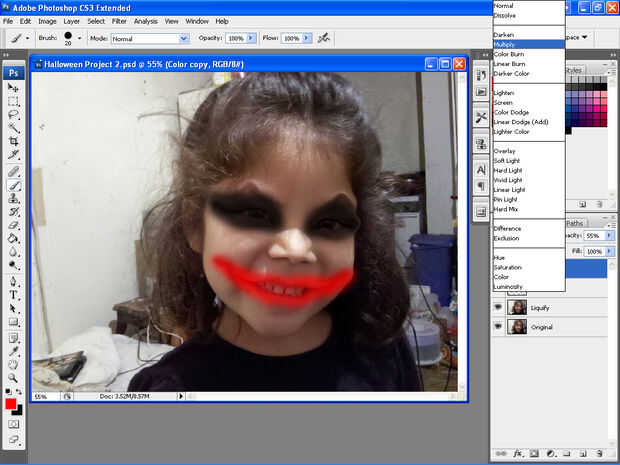Open the History panel icon in dock

[481, 75]
